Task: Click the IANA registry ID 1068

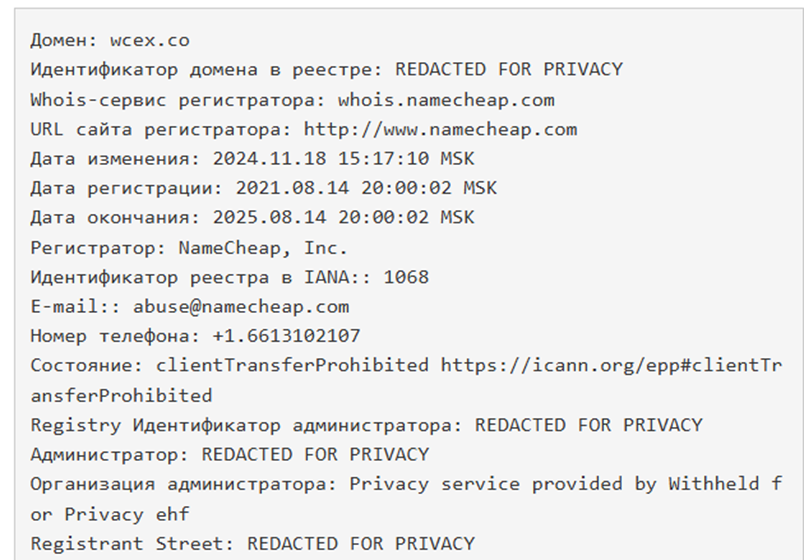Action: tap(406, 277)
